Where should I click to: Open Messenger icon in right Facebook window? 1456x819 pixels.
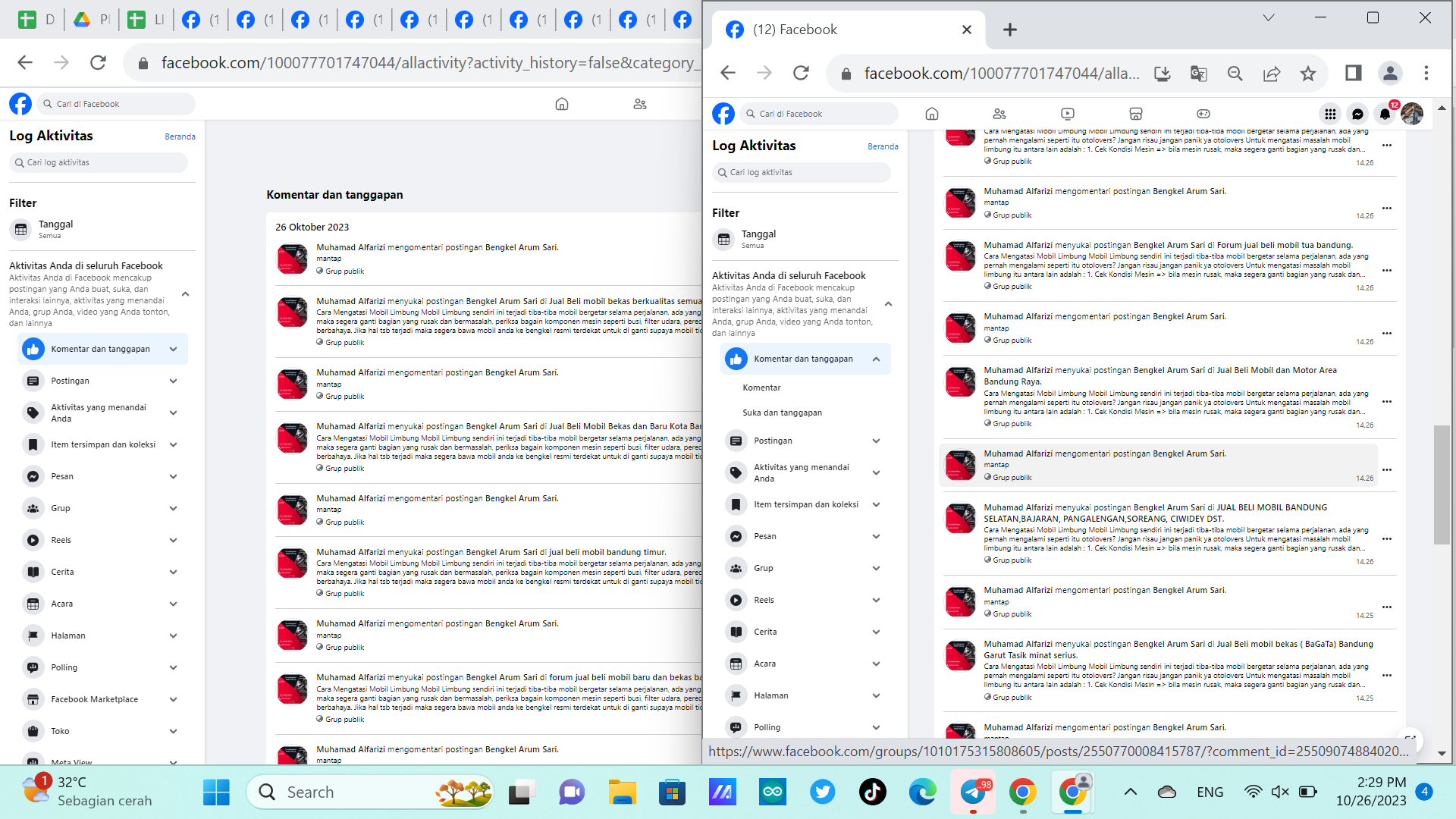1357,115
